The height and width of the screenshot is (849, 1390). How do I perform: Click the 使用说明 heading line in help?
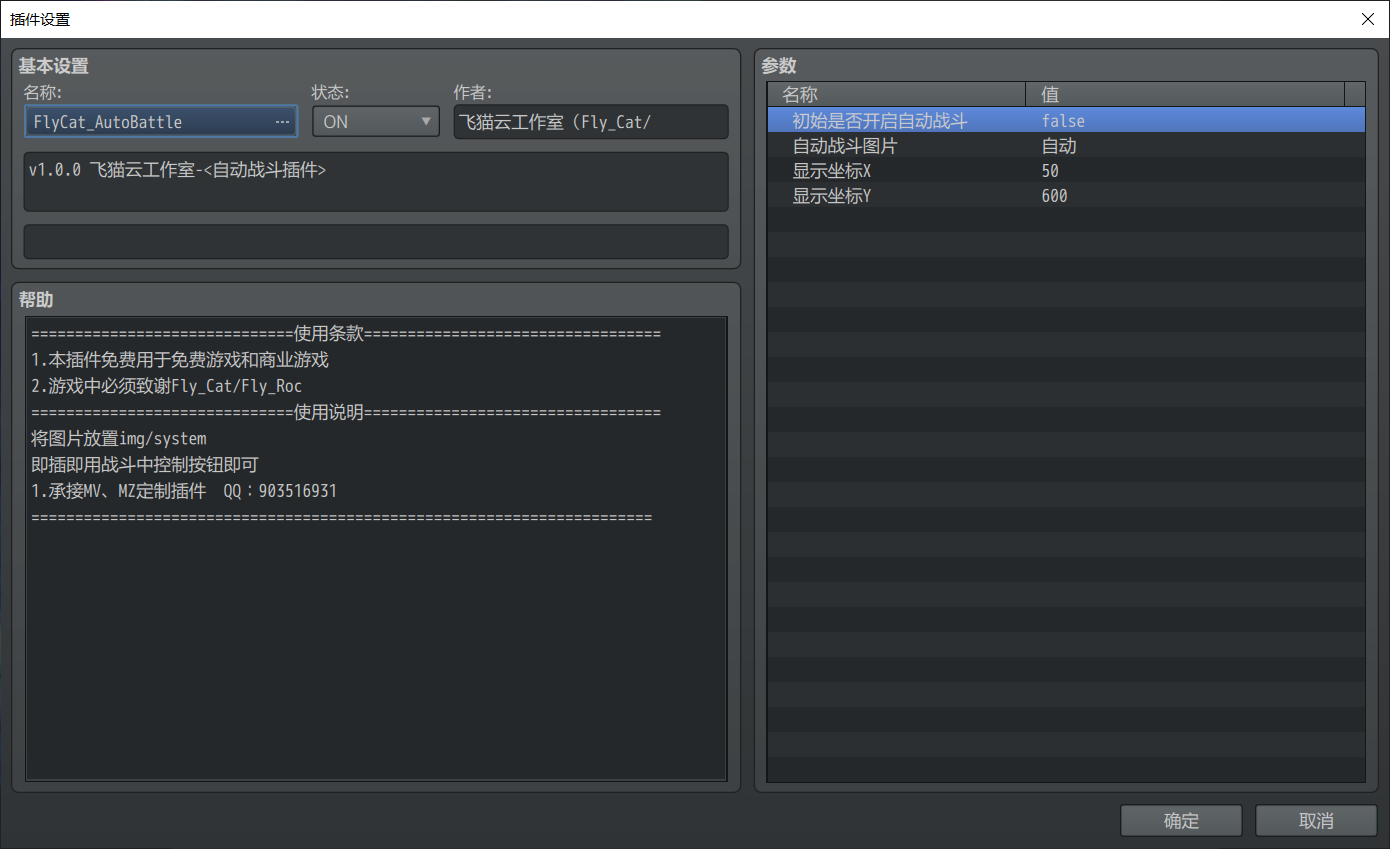[346, 412]
